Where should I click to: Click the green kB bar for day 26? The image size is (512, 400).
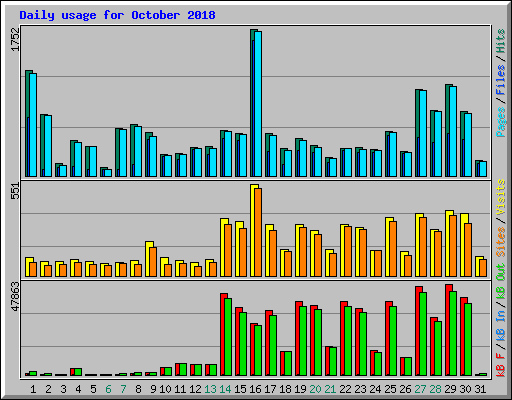[x=408, y=366]
